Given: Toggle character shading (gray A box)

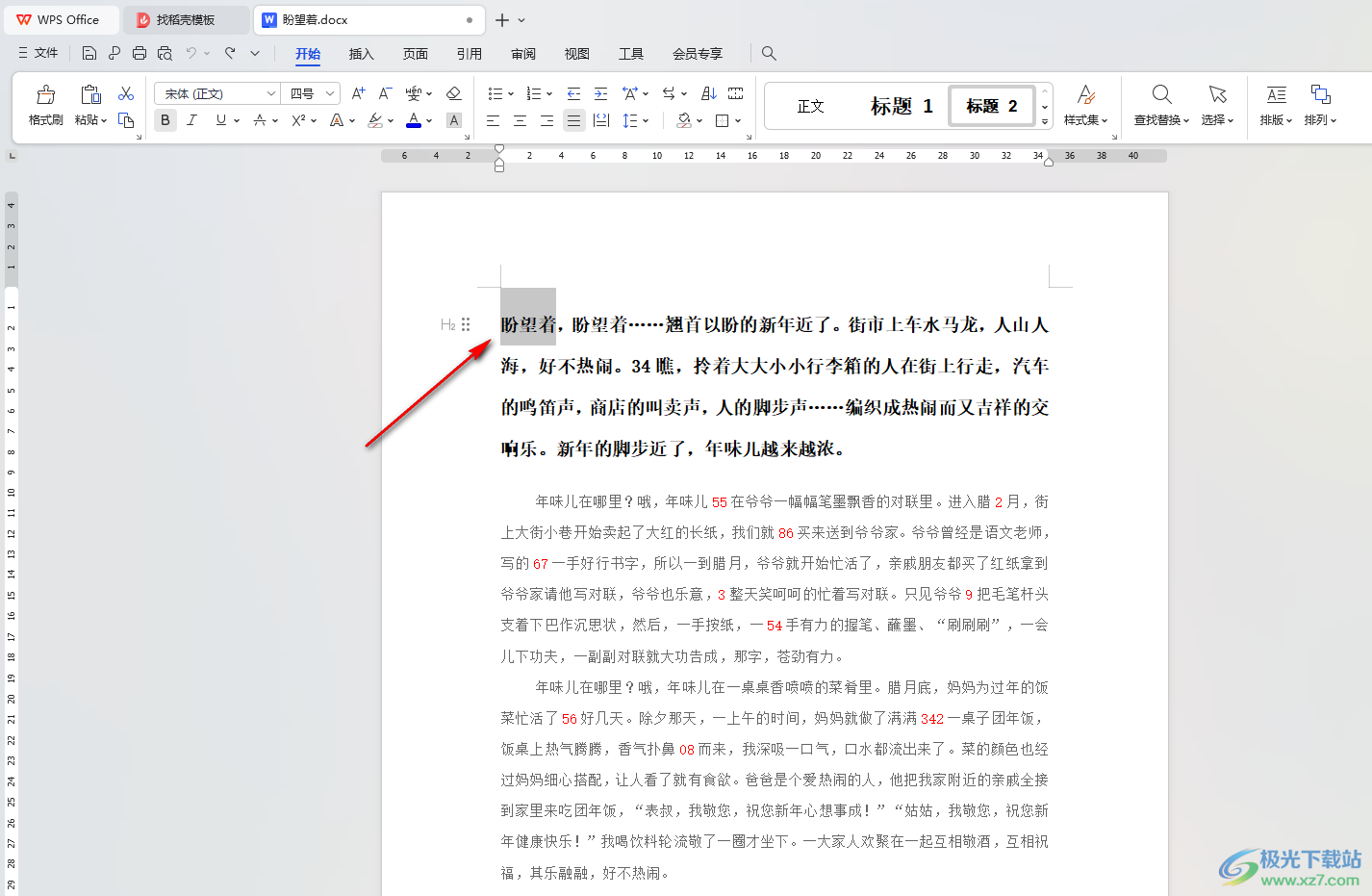Looking at the screenshot, I should (x=454, y=120).
